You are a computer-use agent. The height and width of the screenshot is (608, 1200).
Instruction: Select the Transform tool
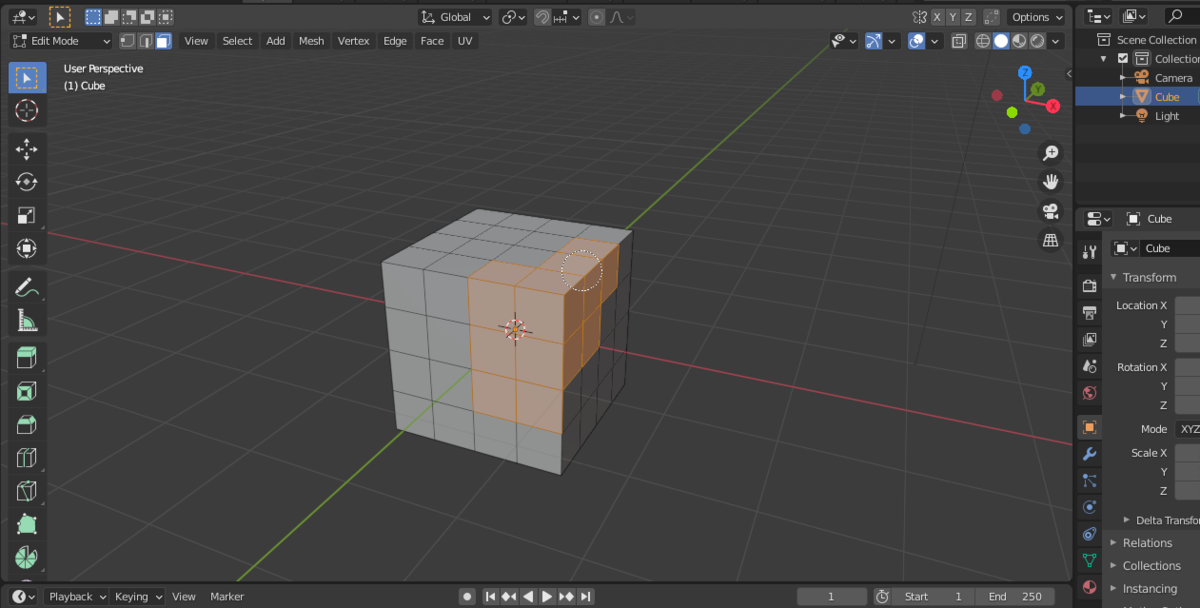pos(27,248)
